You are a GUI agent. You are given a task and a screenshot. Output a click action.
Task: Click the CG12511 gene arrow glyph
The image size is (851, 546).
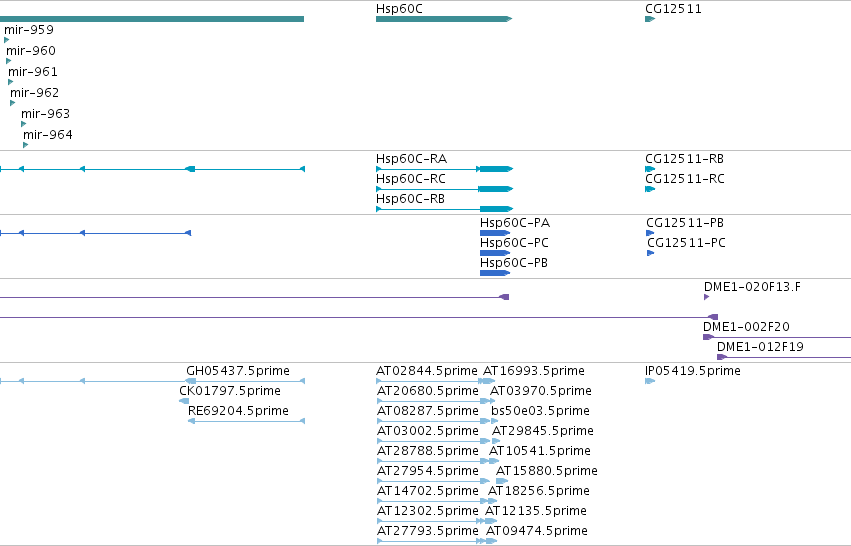pyautogui.click(x=650, y=19)
